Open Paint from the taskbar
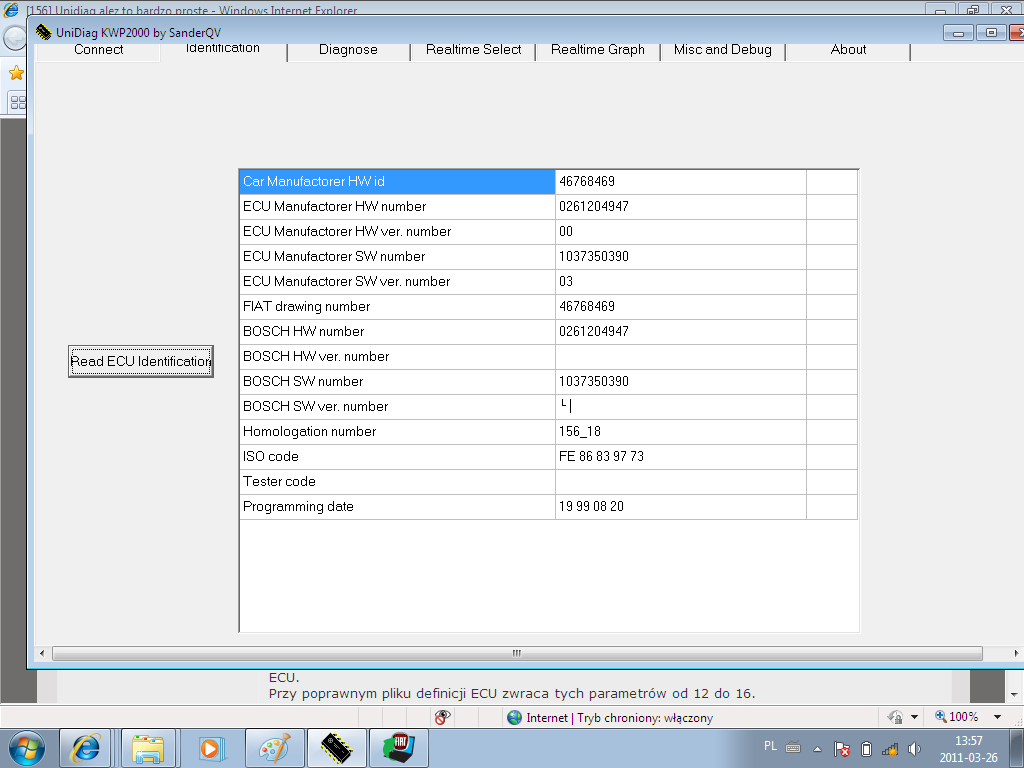The image size is (1024, 768). pos(275,748)
